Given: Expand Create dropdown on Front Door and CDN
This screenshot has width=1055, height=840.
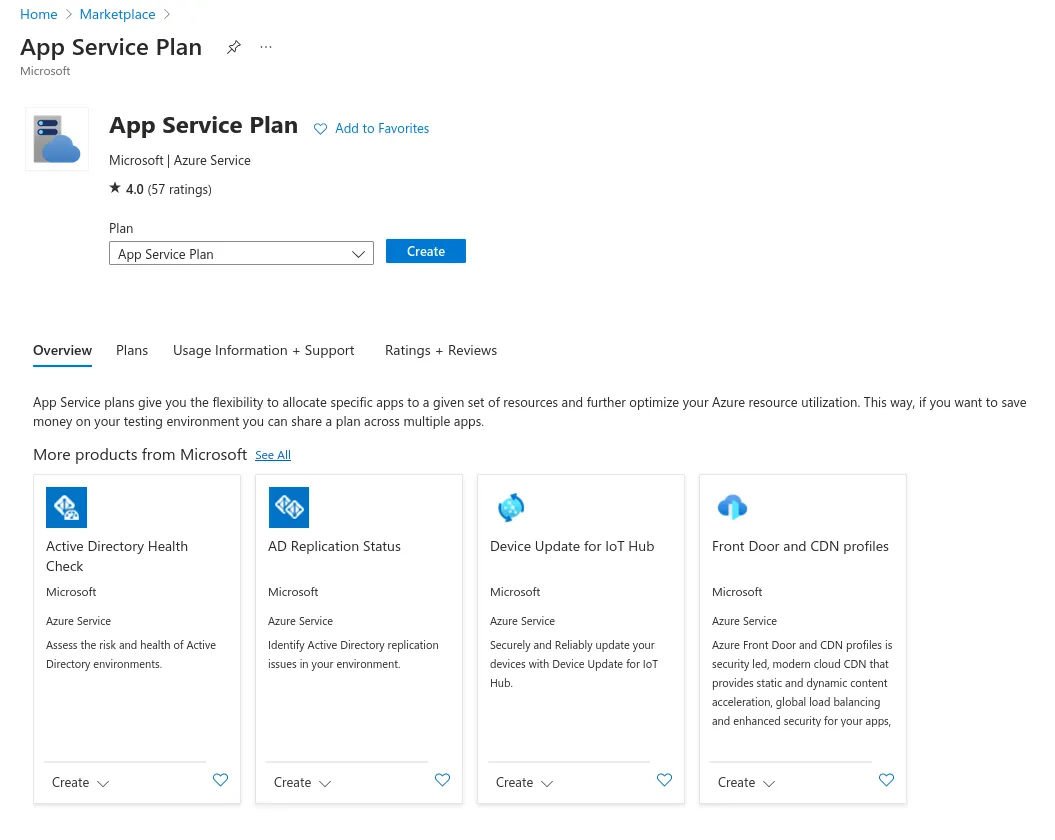Looking at the screenshot, I should (747, 782).
